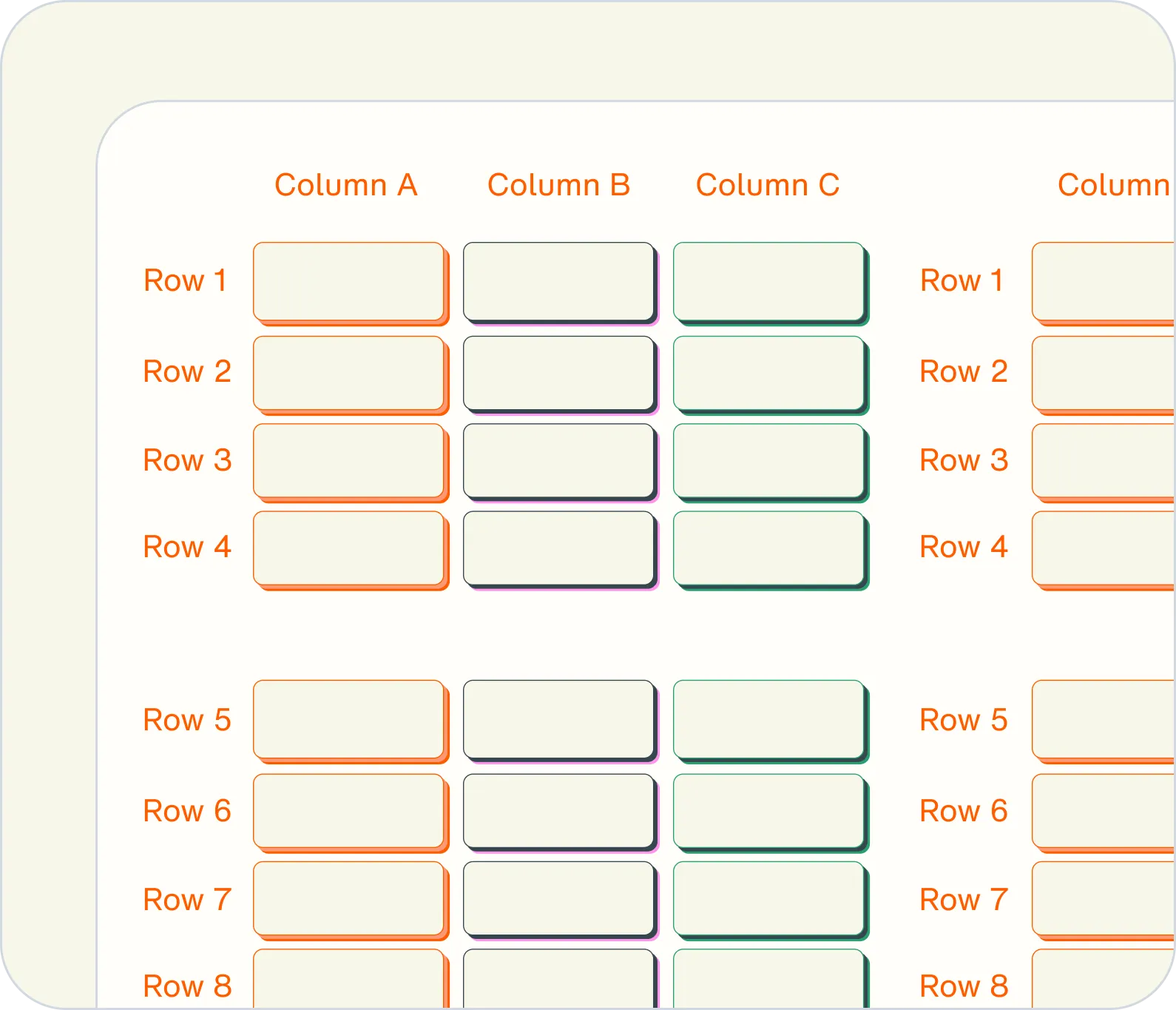Click the Column A cell in Row 1
1176x1010 pixels.
tap(348, 281)
